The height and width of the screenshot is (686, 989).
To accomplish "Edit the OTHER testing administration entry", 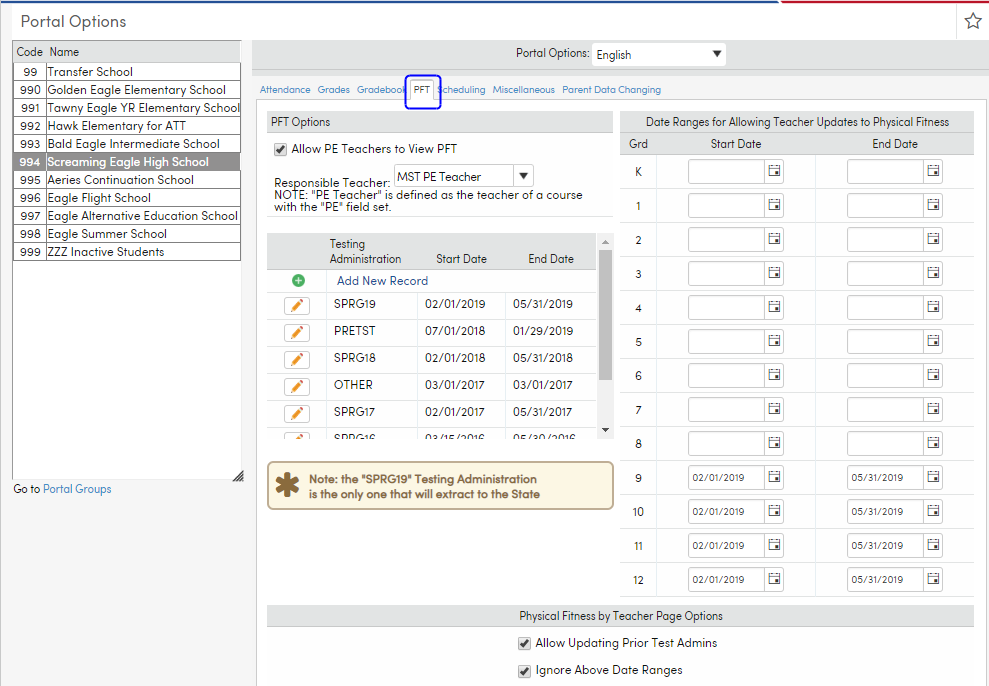I will click(297, 384).
